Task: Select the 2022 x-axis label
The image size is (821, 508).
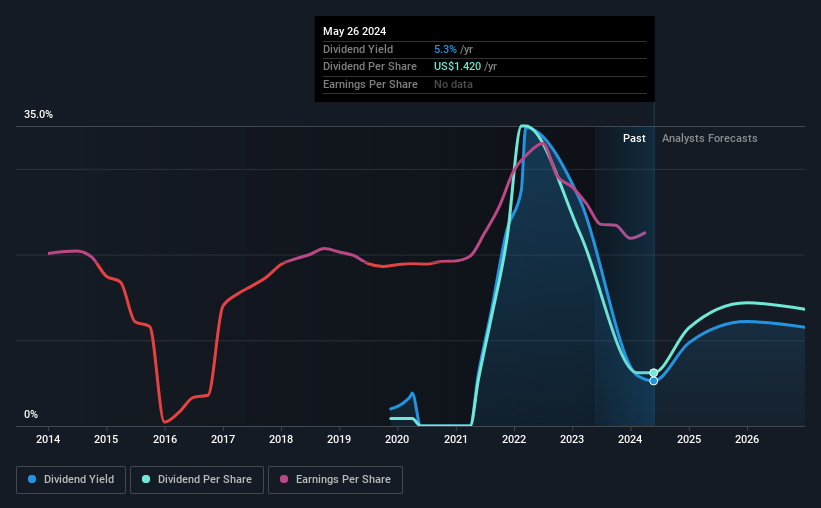Action: [x=514, y=439]
